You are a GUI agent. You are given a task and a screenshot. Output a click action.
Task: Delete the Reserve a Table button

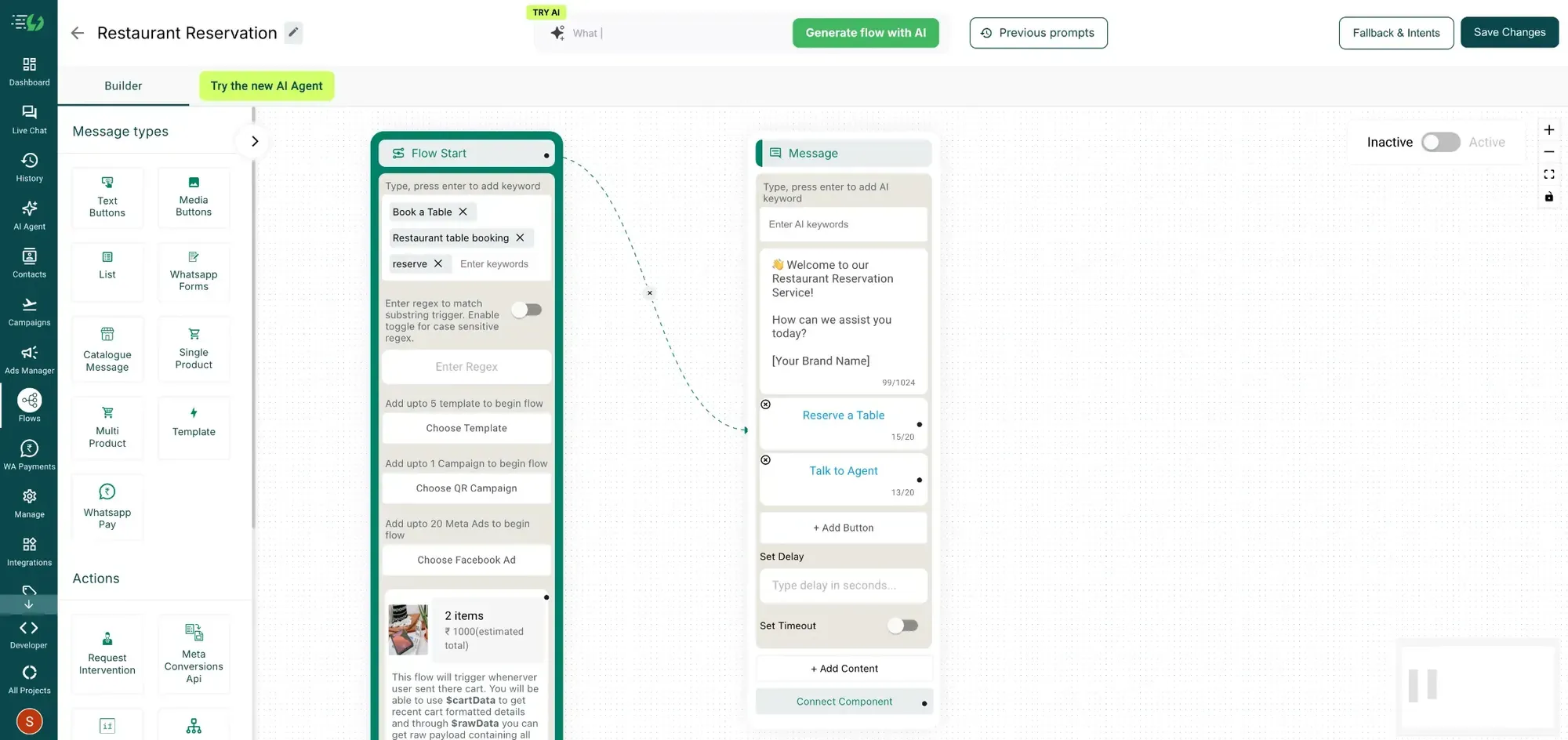point(766,404)
